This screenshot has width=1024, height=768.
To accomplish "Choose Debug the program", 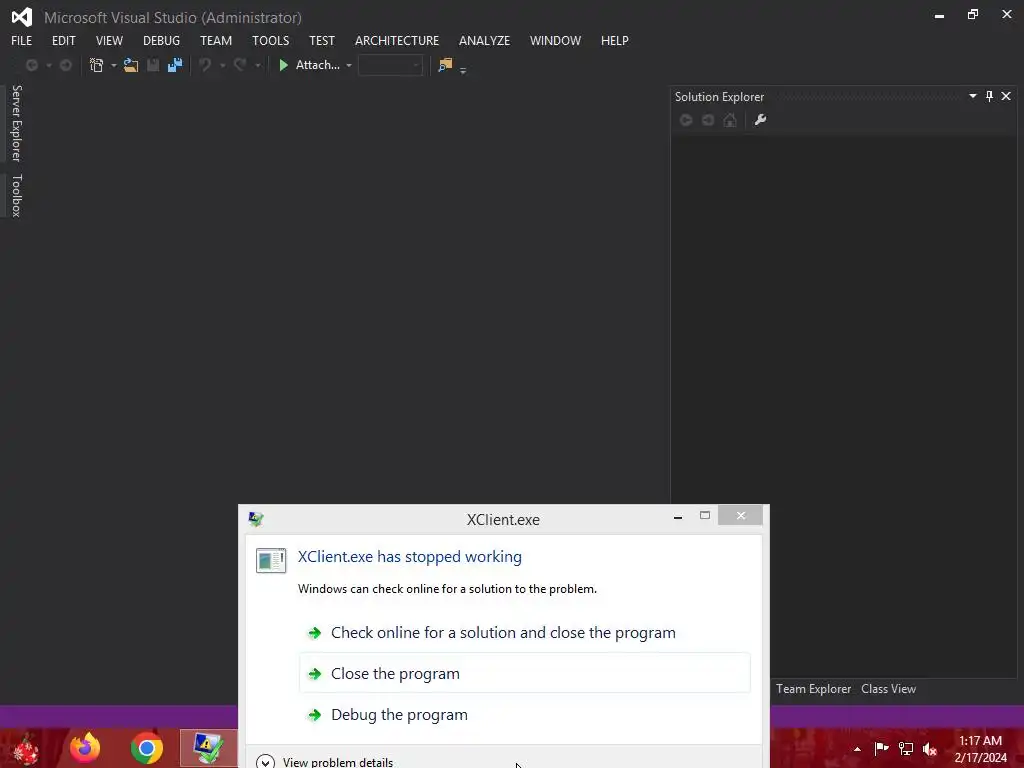I will point(524,714).
